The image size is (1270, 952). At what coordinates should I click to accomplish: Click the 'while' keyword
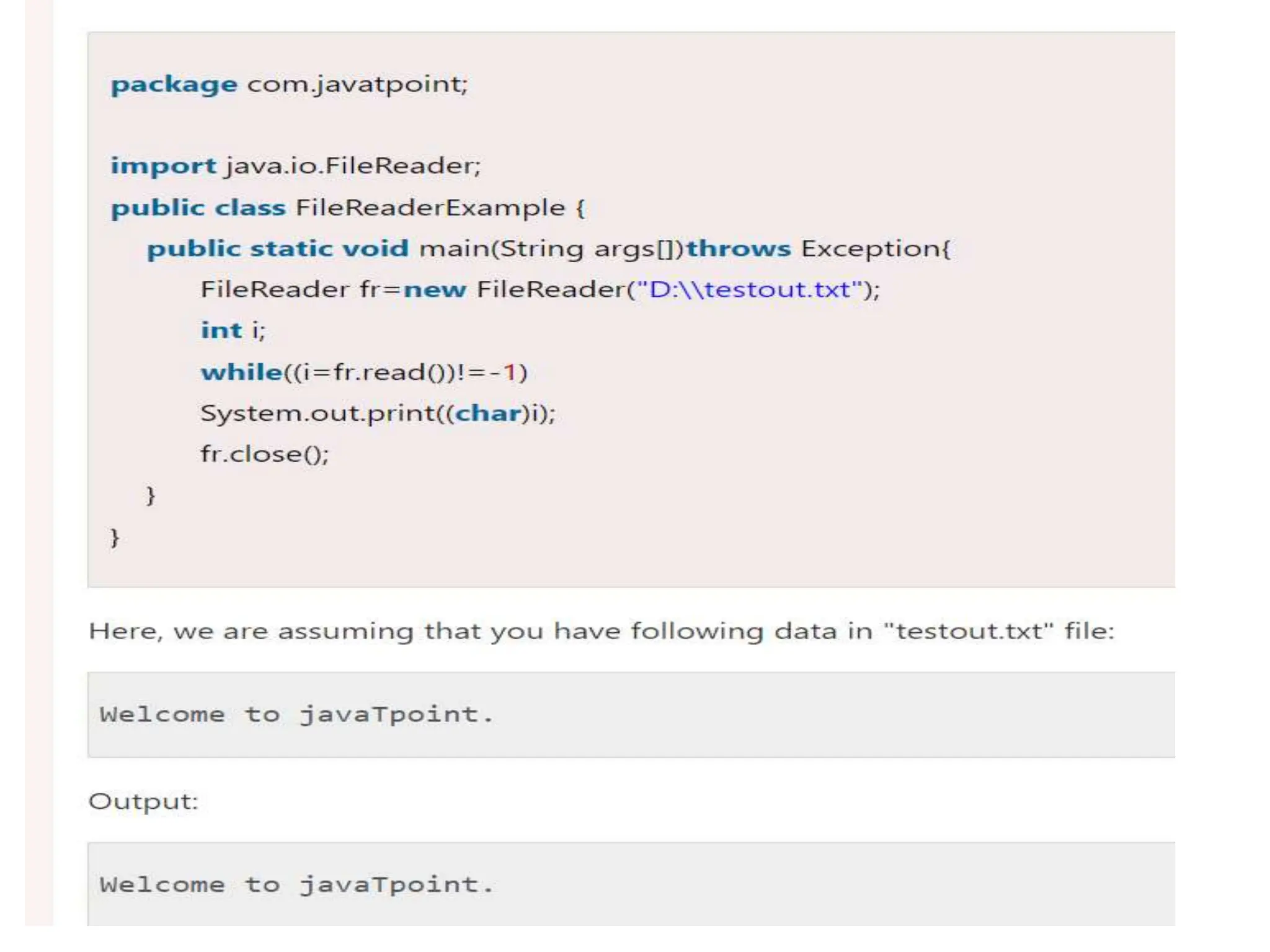[241, 372]
